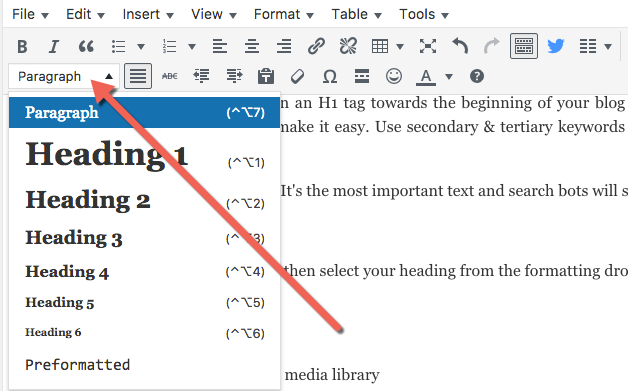628x391 pixels.
Task: Choose Heading 5 from the format list
Action: [x=144, y=302]
